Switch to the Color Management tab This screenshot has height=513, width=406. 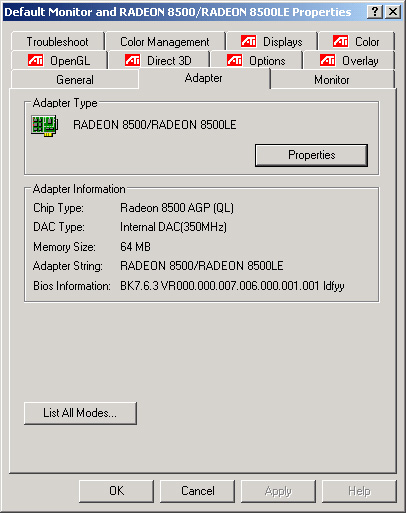pos(165,42)
